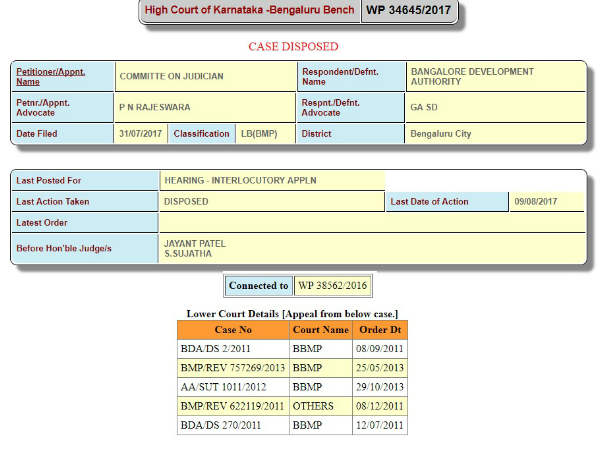Click the Last Action Taken label
The image size is (600, 450).
53,202
